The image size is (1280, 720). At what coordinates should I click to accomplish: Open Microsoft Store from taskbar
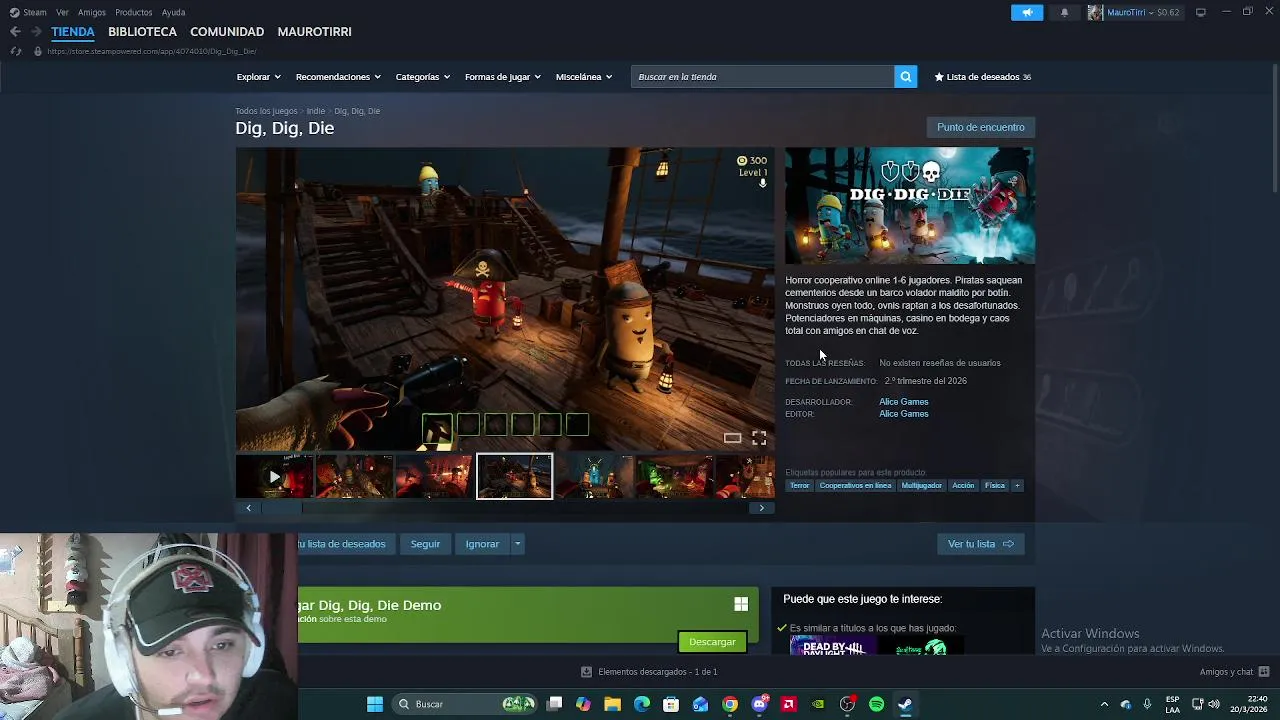(x=671, y=704)
